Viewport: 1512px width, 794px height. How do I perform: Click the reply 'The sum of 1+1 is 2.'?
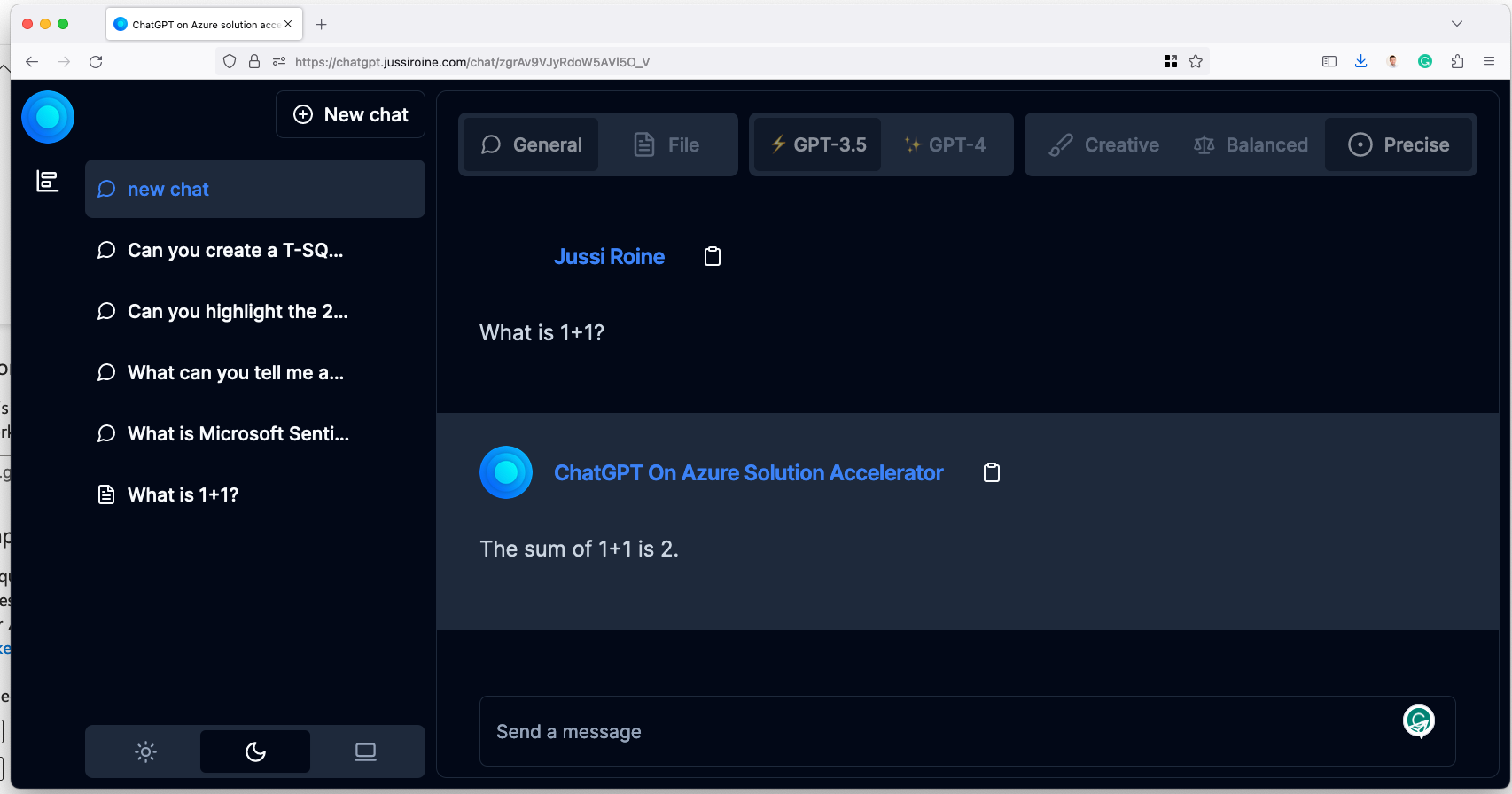[579, 549]
